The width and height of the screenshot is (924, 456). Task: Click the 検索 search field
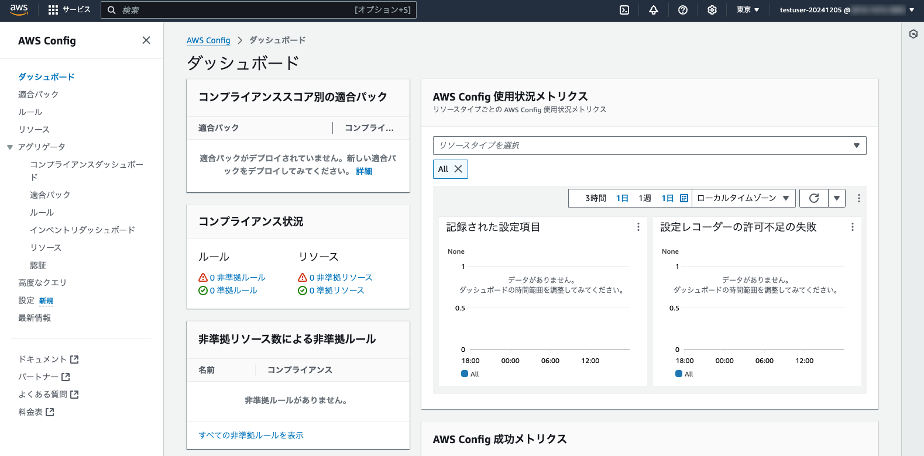(258, 10)
